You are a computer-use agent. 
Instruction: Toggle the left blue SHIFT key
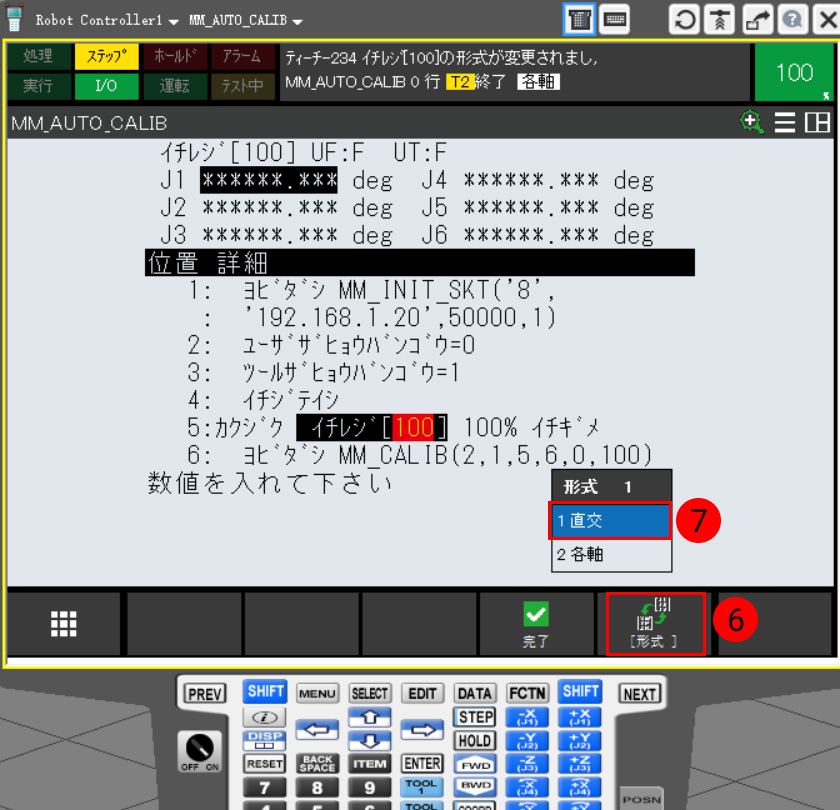[265, 692]
